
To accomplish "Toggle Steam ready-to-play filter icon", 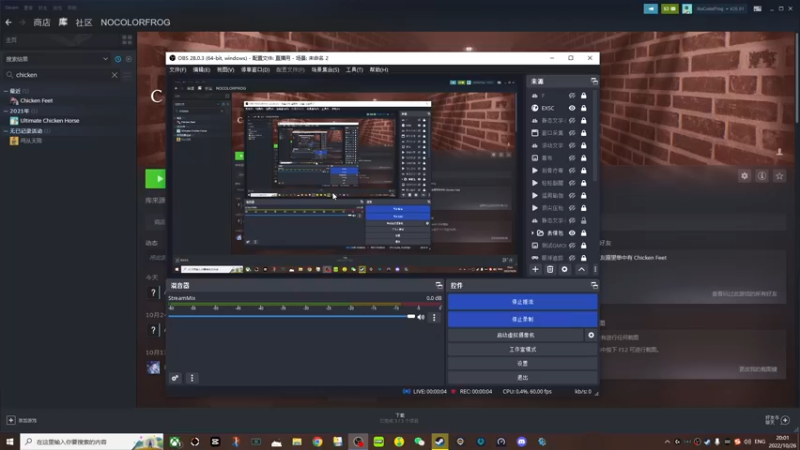I will [129, 59].
